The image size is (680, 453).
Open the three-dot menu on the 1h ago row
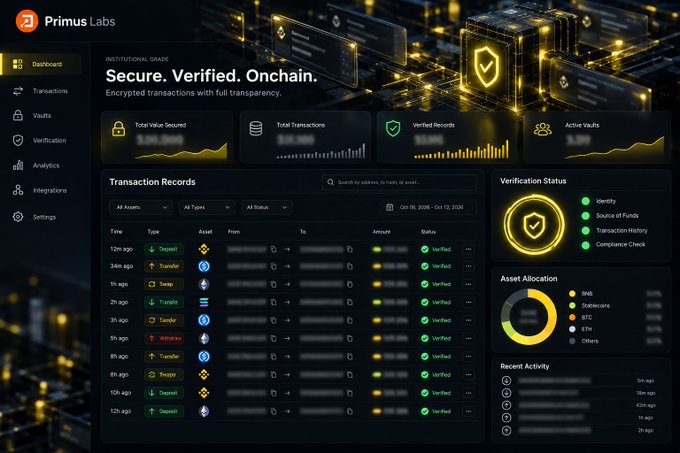tap(468, 284)
